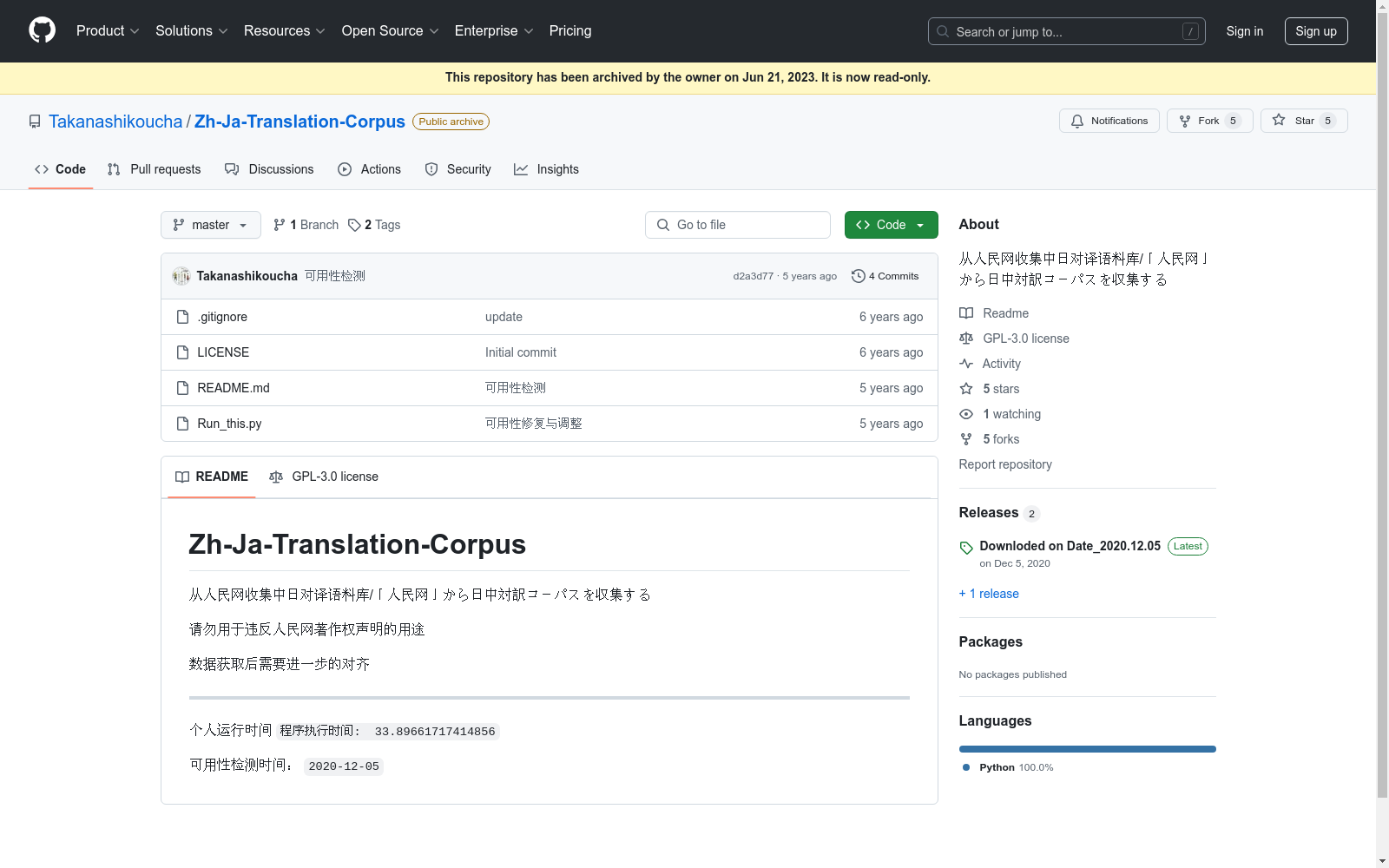Image resolution: width=1389 pixels, height=868 pixels.
Task: Click Report repository
Action: (x=1005, y=464)
